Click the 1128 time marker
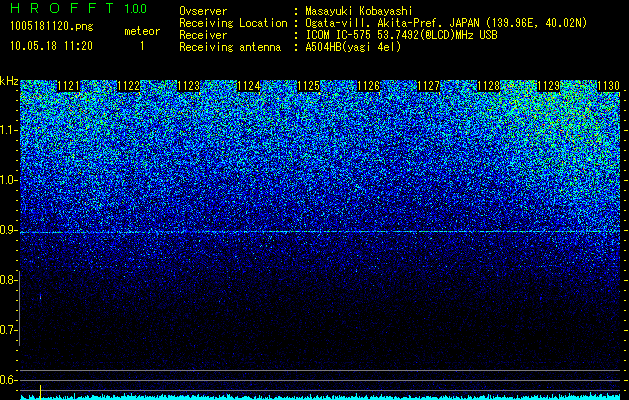The image size is (629, 400). pos(489,86)
